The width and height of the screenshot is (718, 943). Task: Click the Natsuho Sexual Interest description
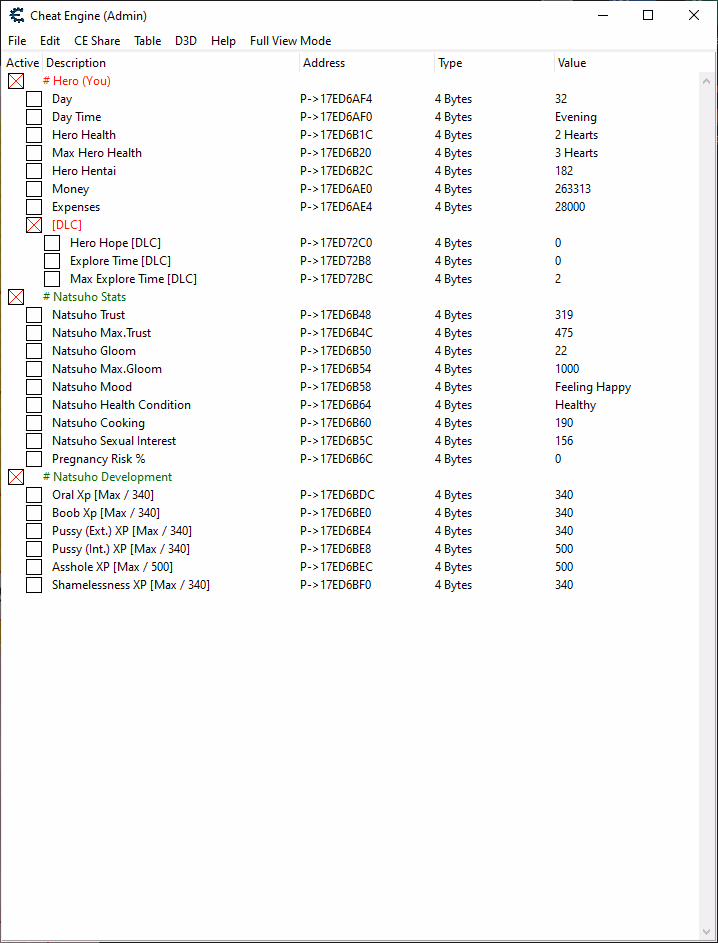114,441
